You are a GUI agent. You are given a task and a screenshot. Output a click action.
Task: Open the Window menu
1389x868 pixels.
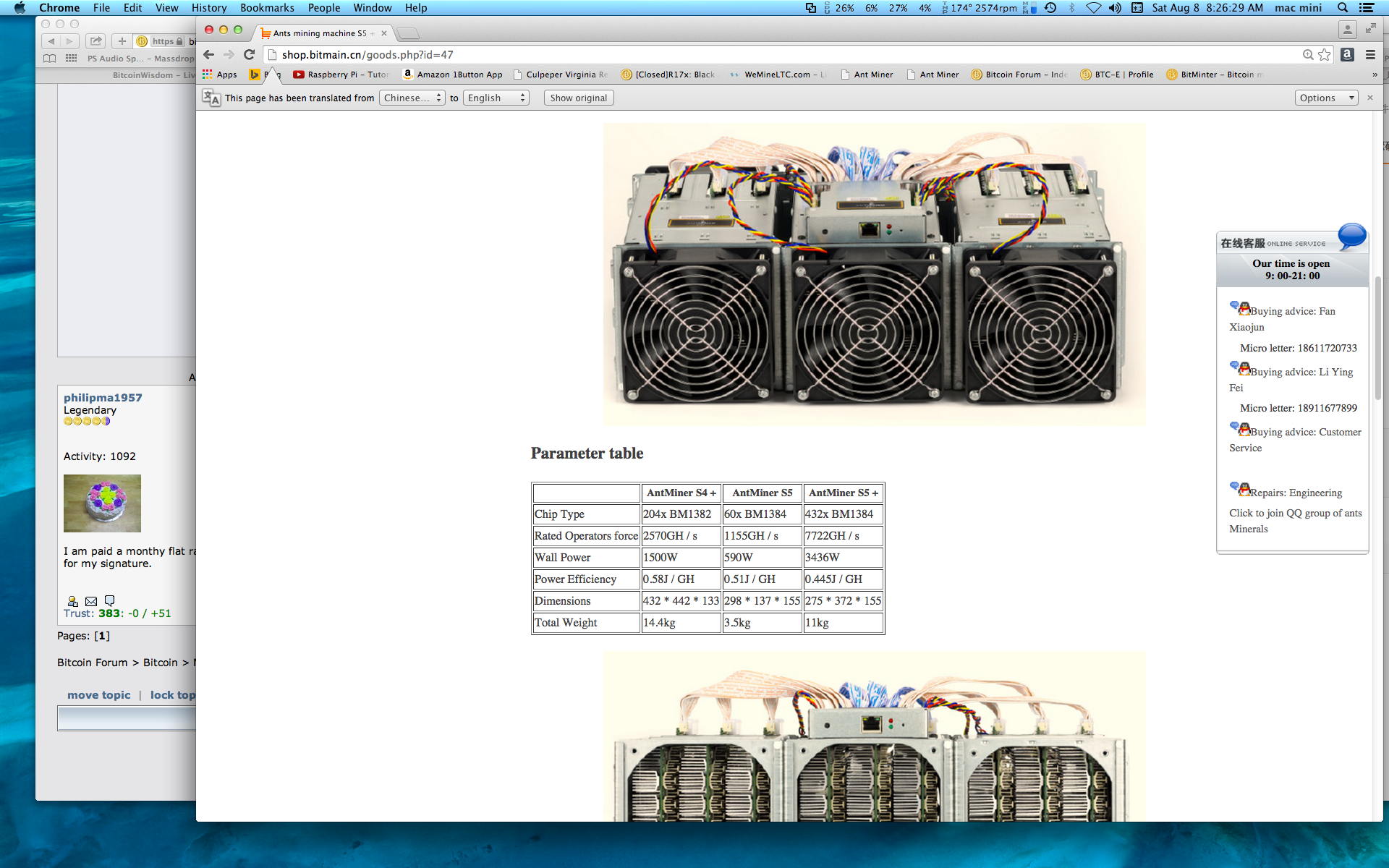[x=373, y=8]
